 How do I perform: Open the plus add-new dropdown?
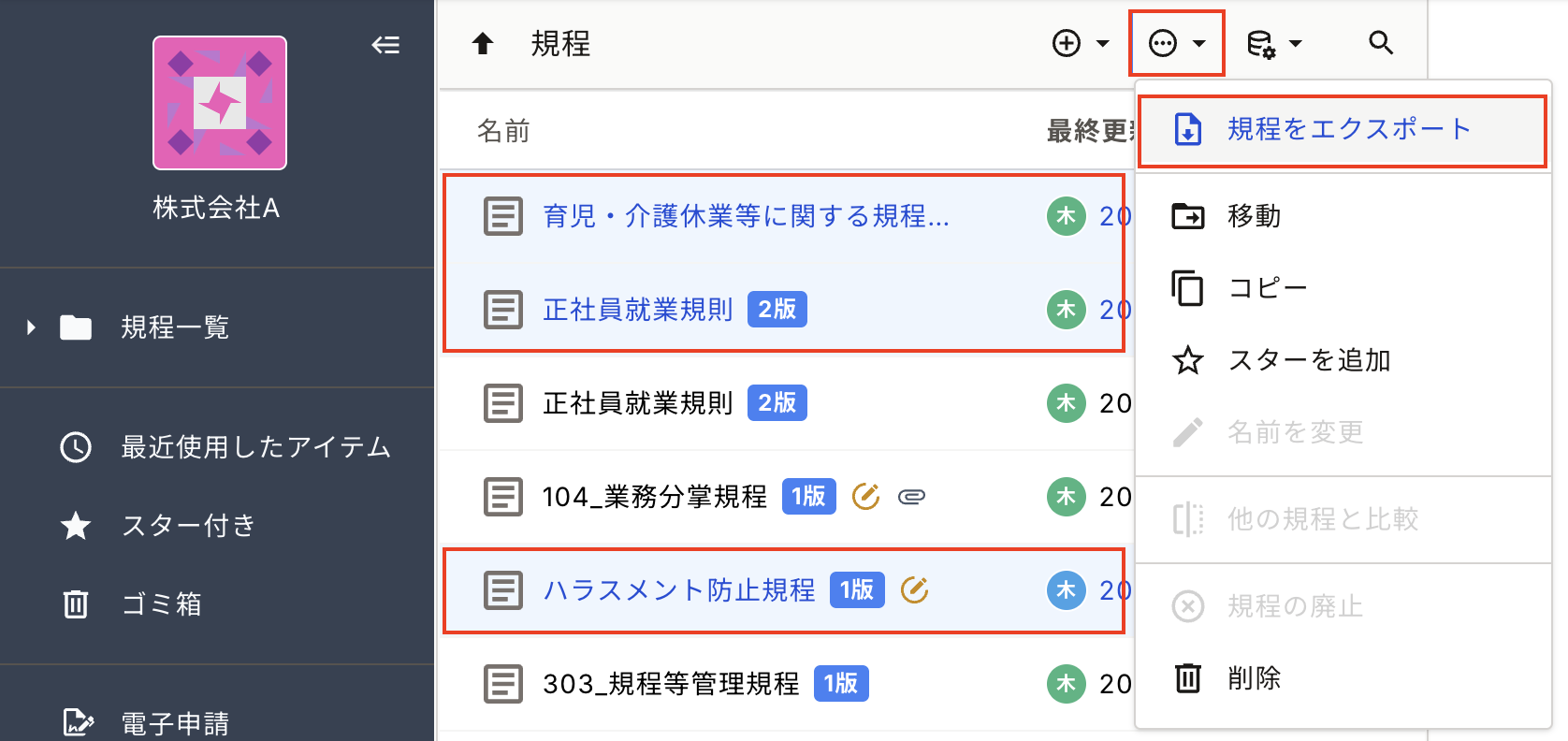pyautogui.click(x=1082, y=43)
